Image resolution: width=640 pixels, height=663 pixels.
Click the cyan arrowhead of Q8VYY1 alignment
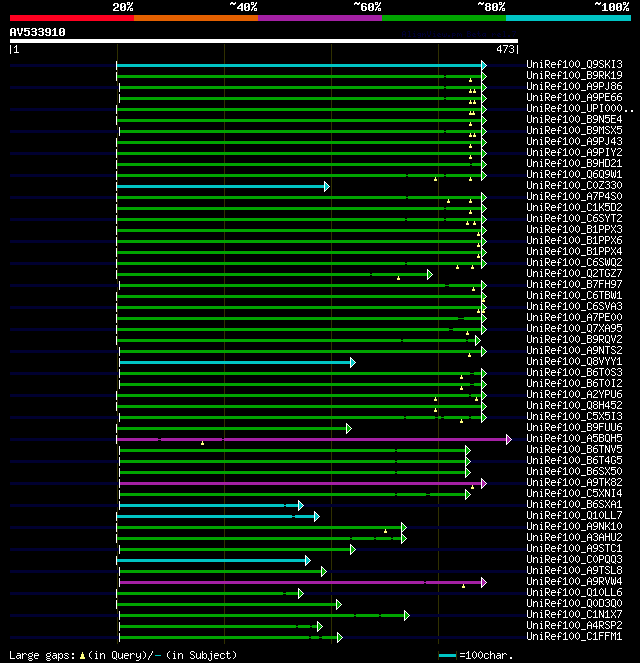(353, 362)
